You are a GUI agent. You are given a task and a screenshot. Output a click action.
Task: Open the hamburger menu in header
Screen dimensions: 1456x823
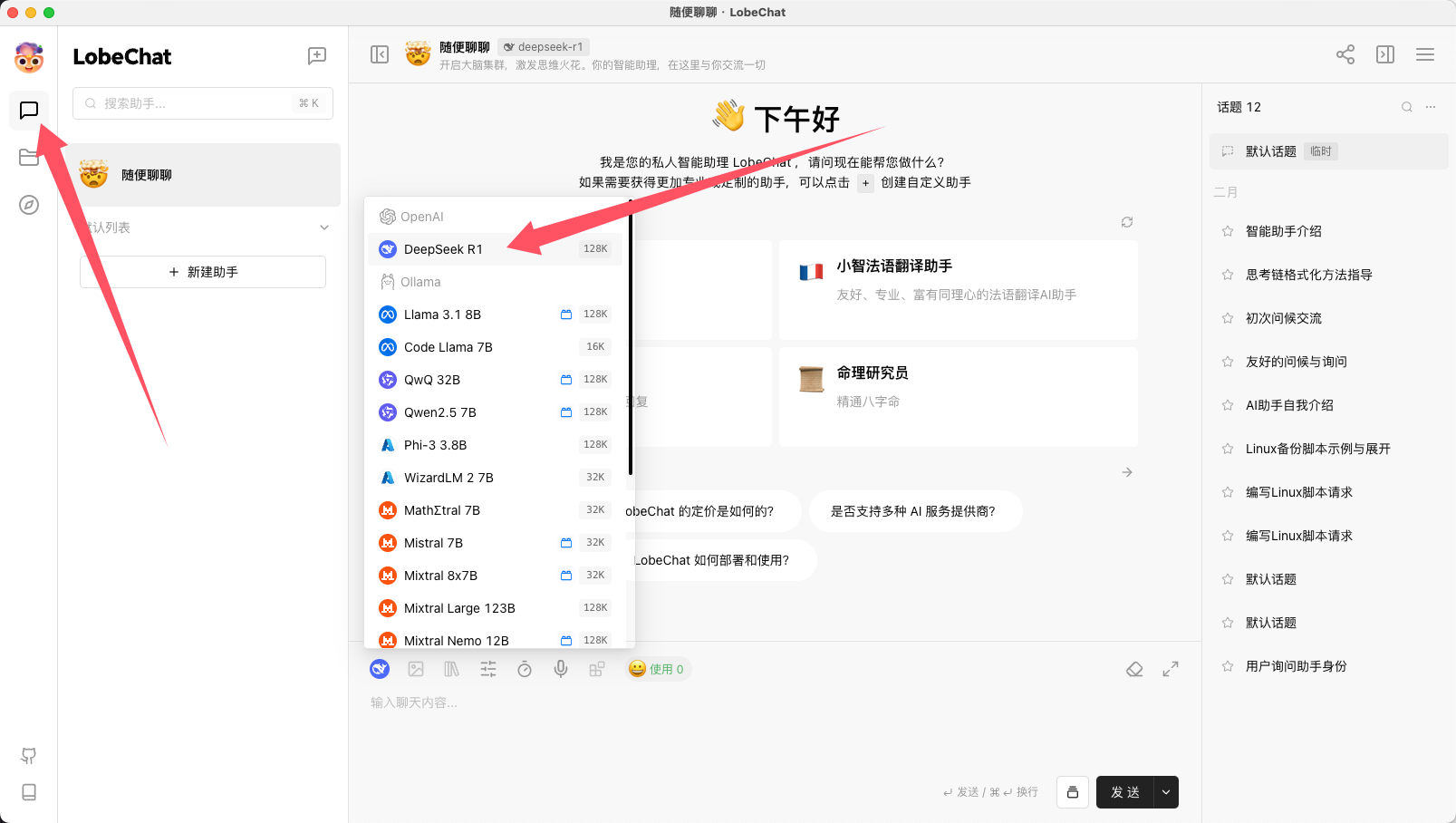tap(1425, 55)
